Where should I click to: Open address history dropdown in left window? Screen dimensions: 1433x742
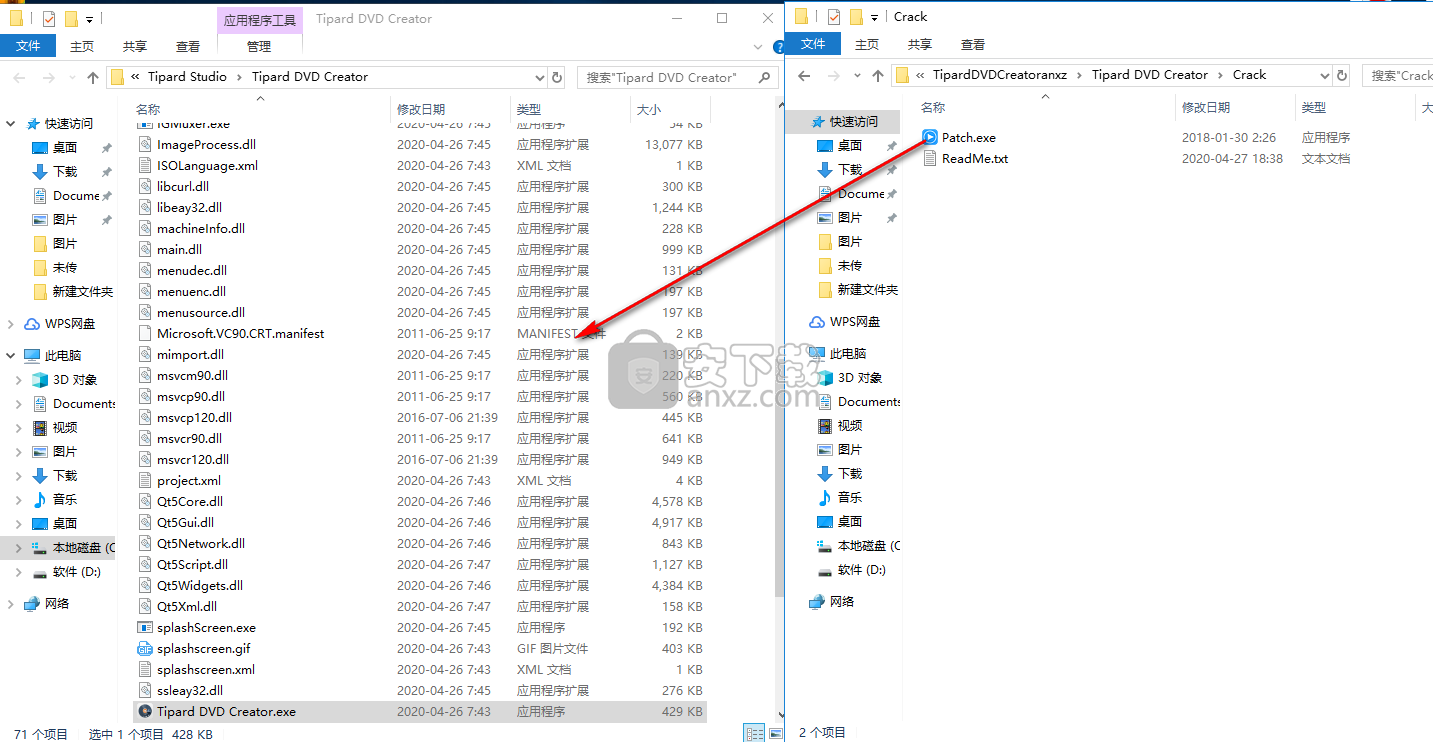tap(538, 77)
